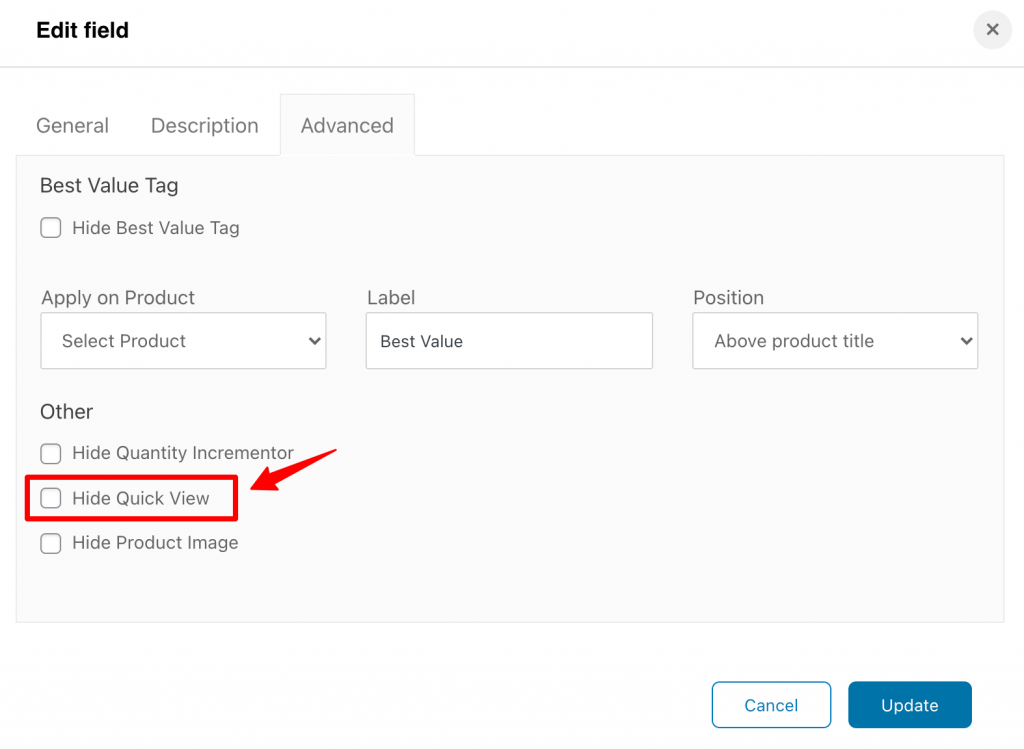Open the Description tab
Viewport: 1024px width, 749px height.
[204, 125]
